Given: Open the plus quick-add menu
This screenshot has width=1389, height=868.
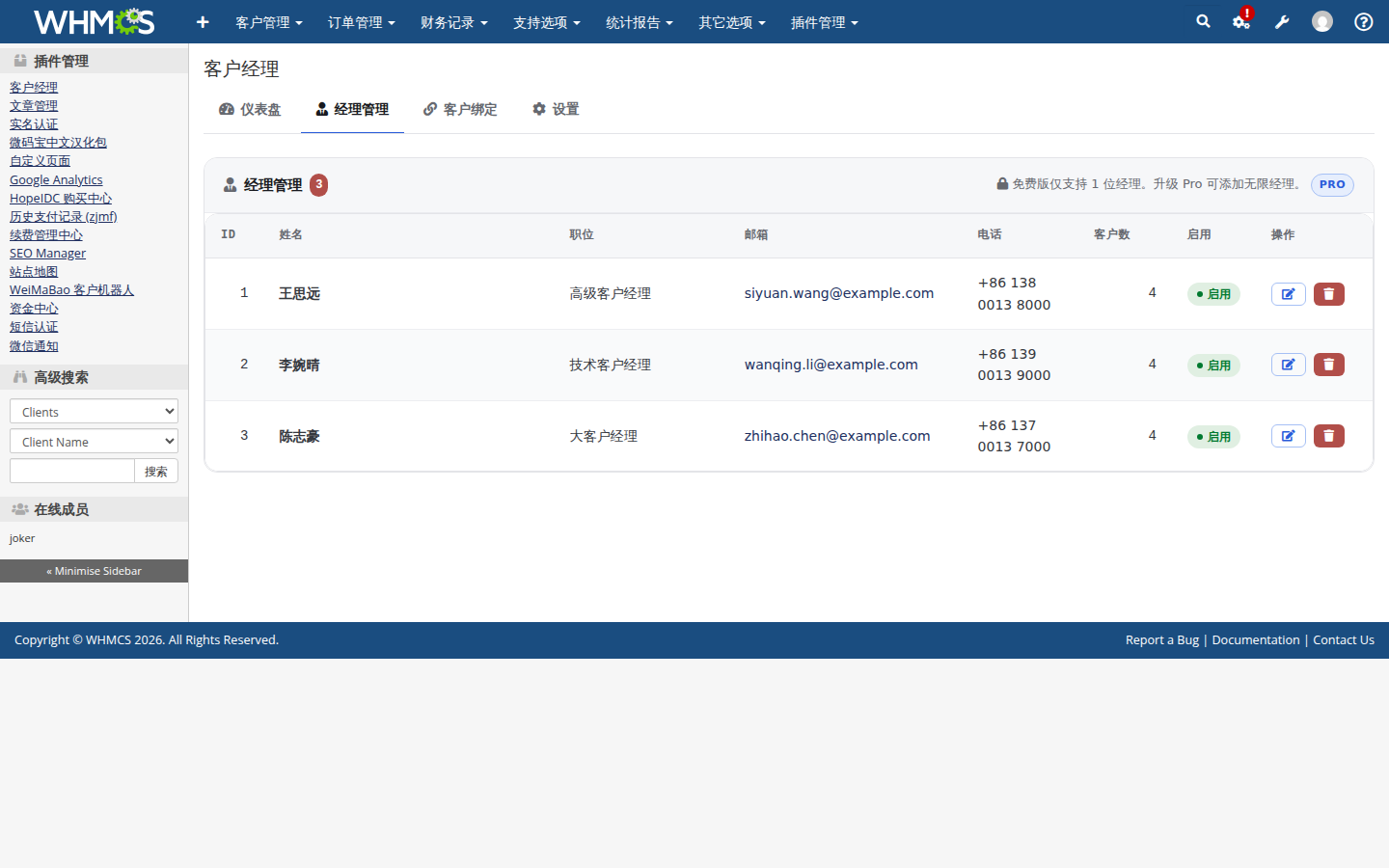Looking at the screenshot, I should click(203, 22).
